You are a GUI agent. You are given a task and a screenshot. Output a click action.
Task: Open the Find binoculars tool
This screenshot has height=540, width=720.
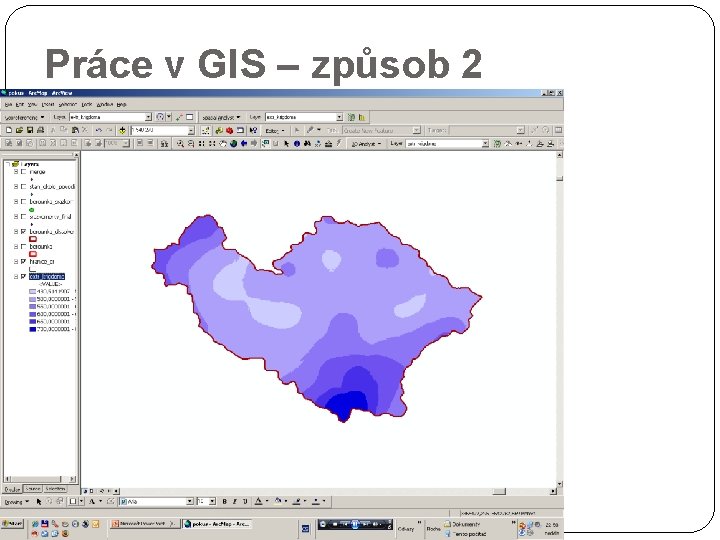tap(307, 144)
